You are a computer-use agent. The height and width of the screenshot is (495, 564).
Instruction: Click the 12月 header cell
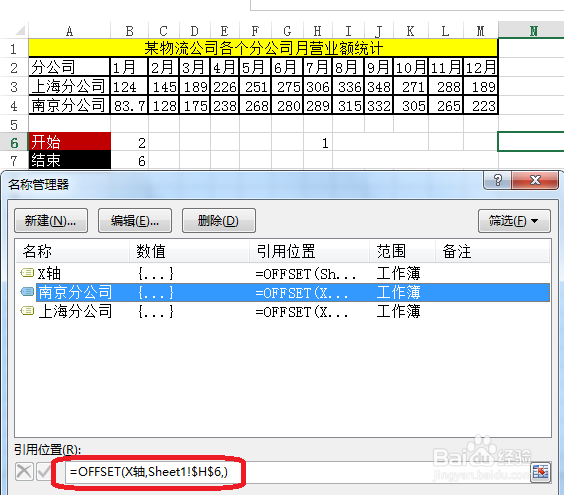[x=481, y=67]
